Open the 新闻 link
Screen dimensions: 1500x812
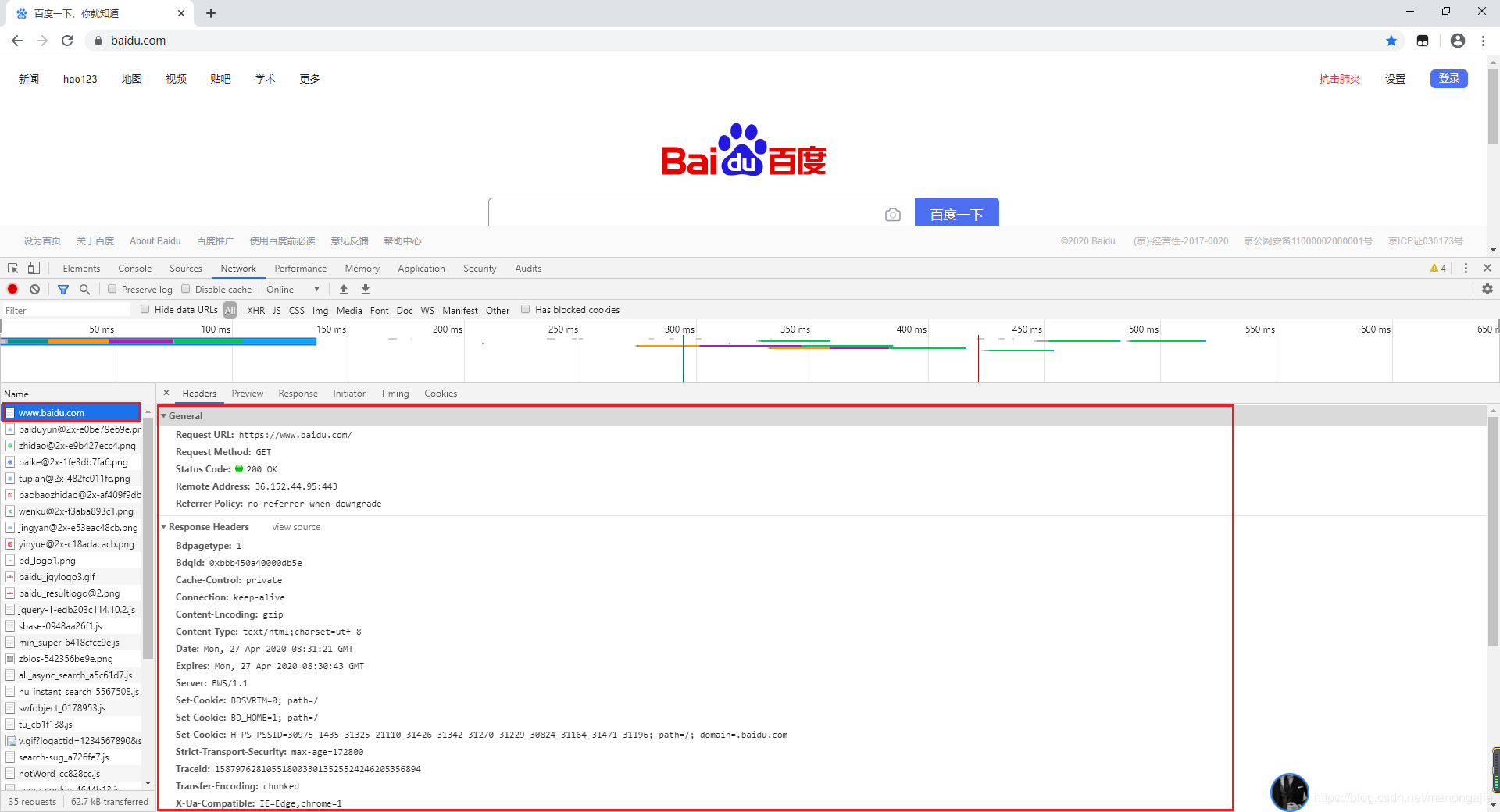pos(29,79)
